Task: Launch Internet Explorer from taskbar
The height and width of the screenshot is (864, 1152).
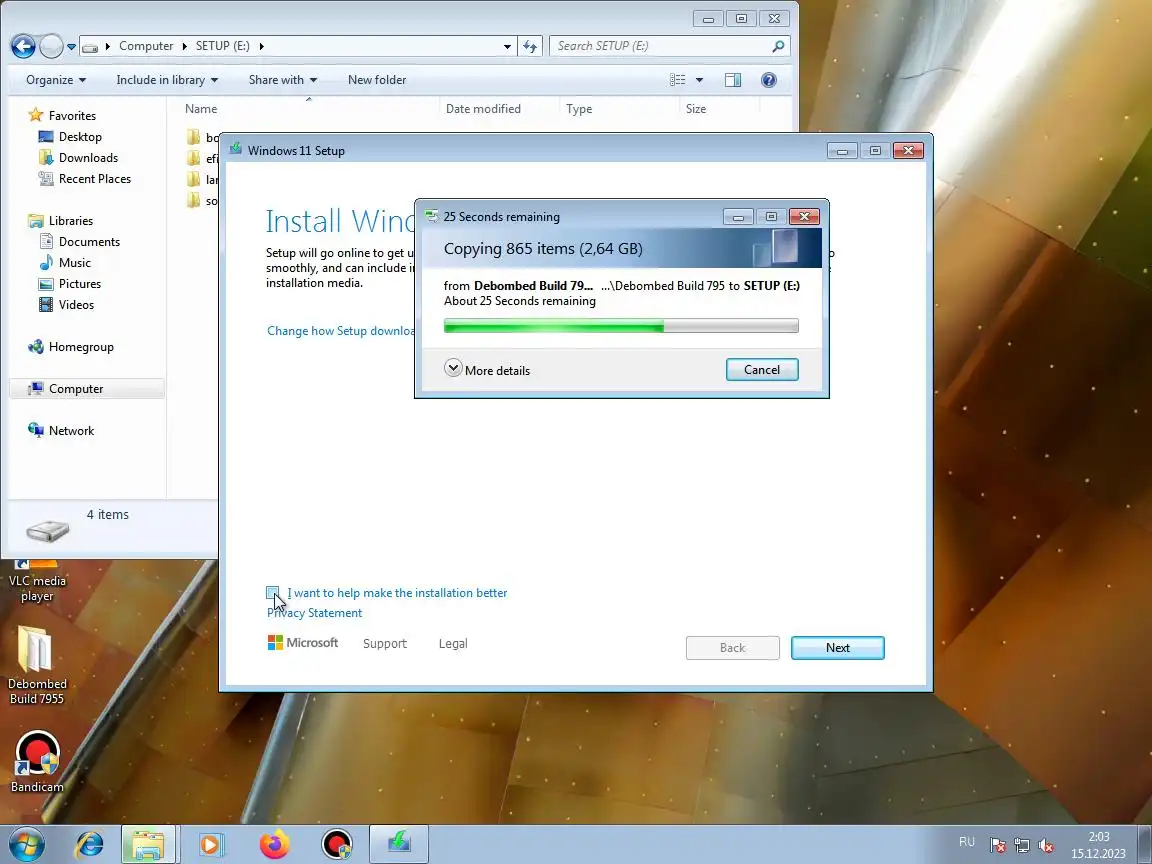Action: click(x=90, y=845)
